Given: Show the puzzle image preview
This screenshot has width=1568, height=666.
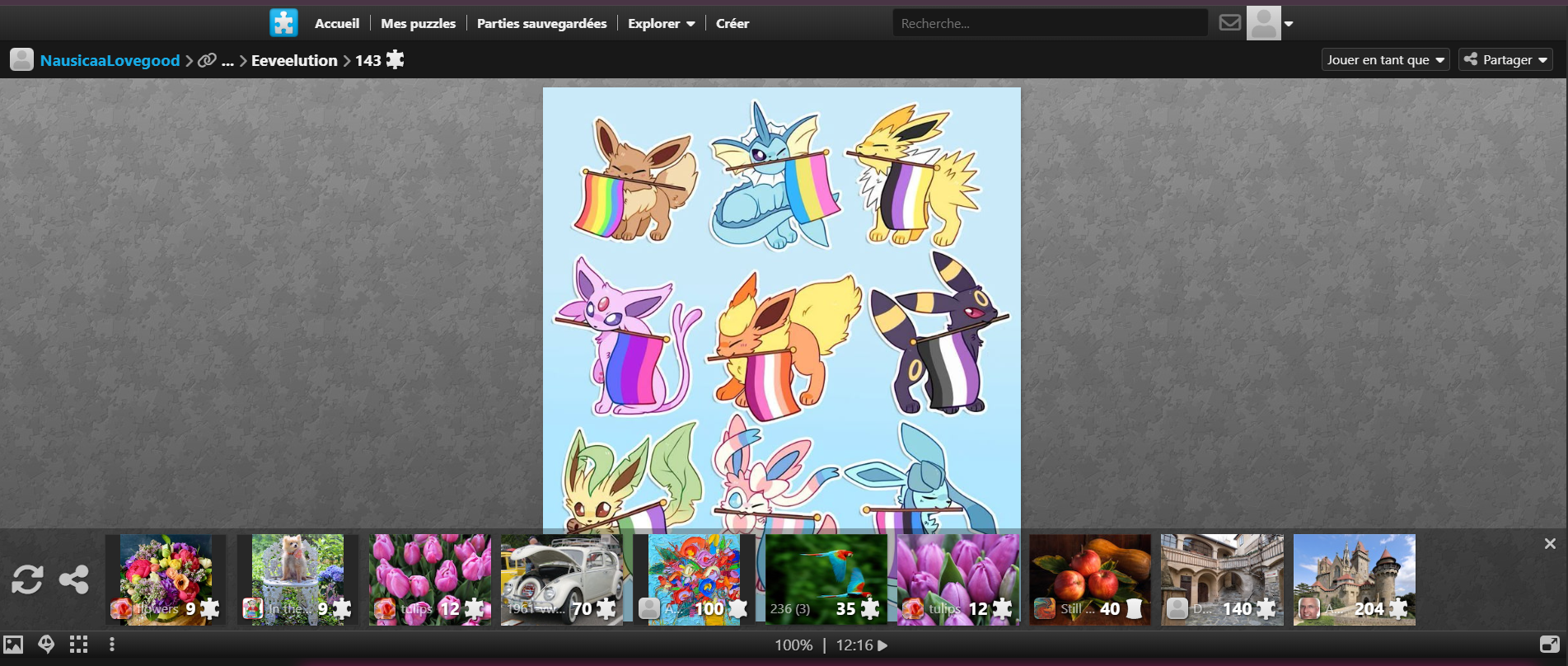Looking at the screenshot, I should pos(13,645).
